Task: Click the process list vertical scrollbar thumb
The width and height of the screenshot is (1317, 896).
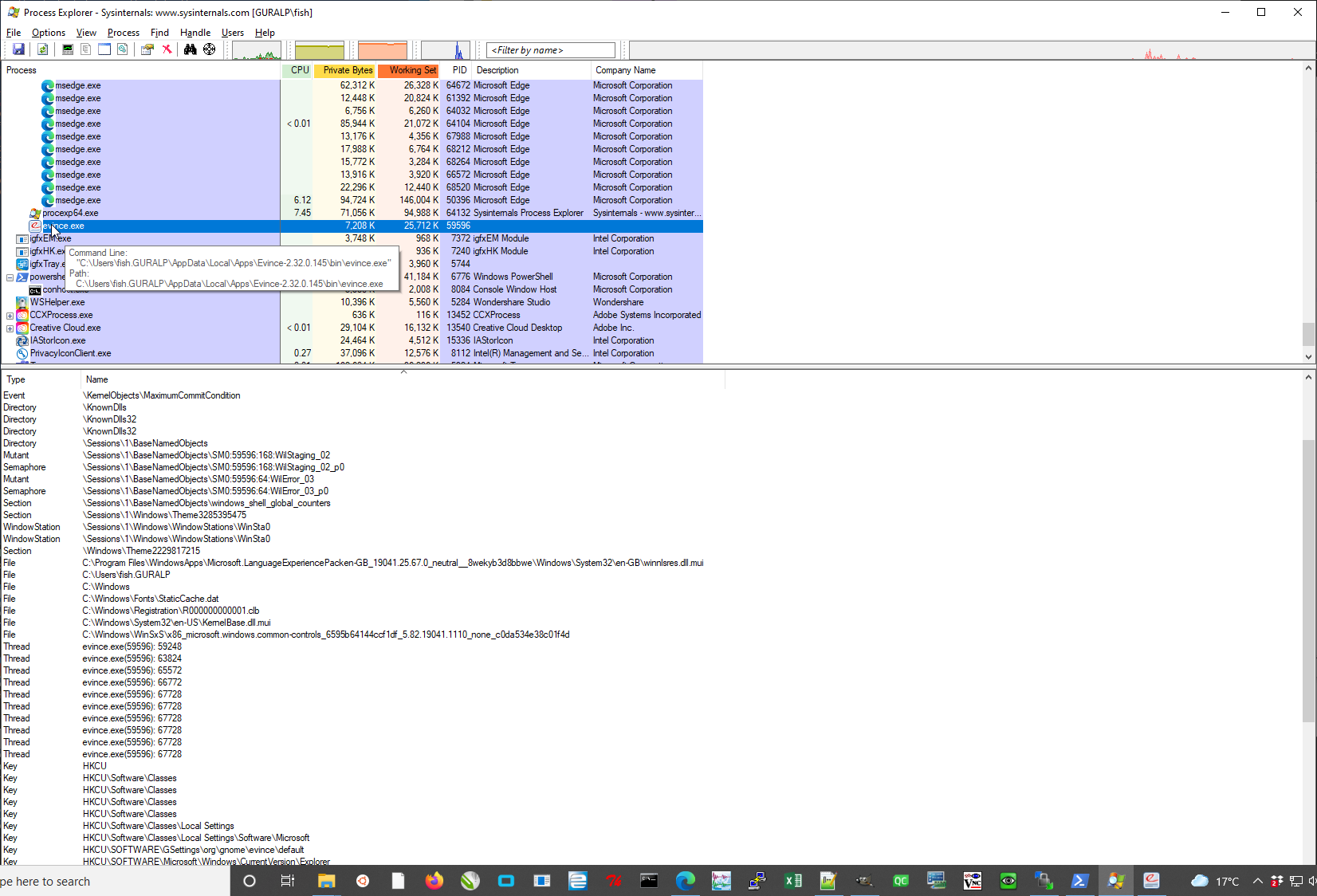Action: (1308, 333)
